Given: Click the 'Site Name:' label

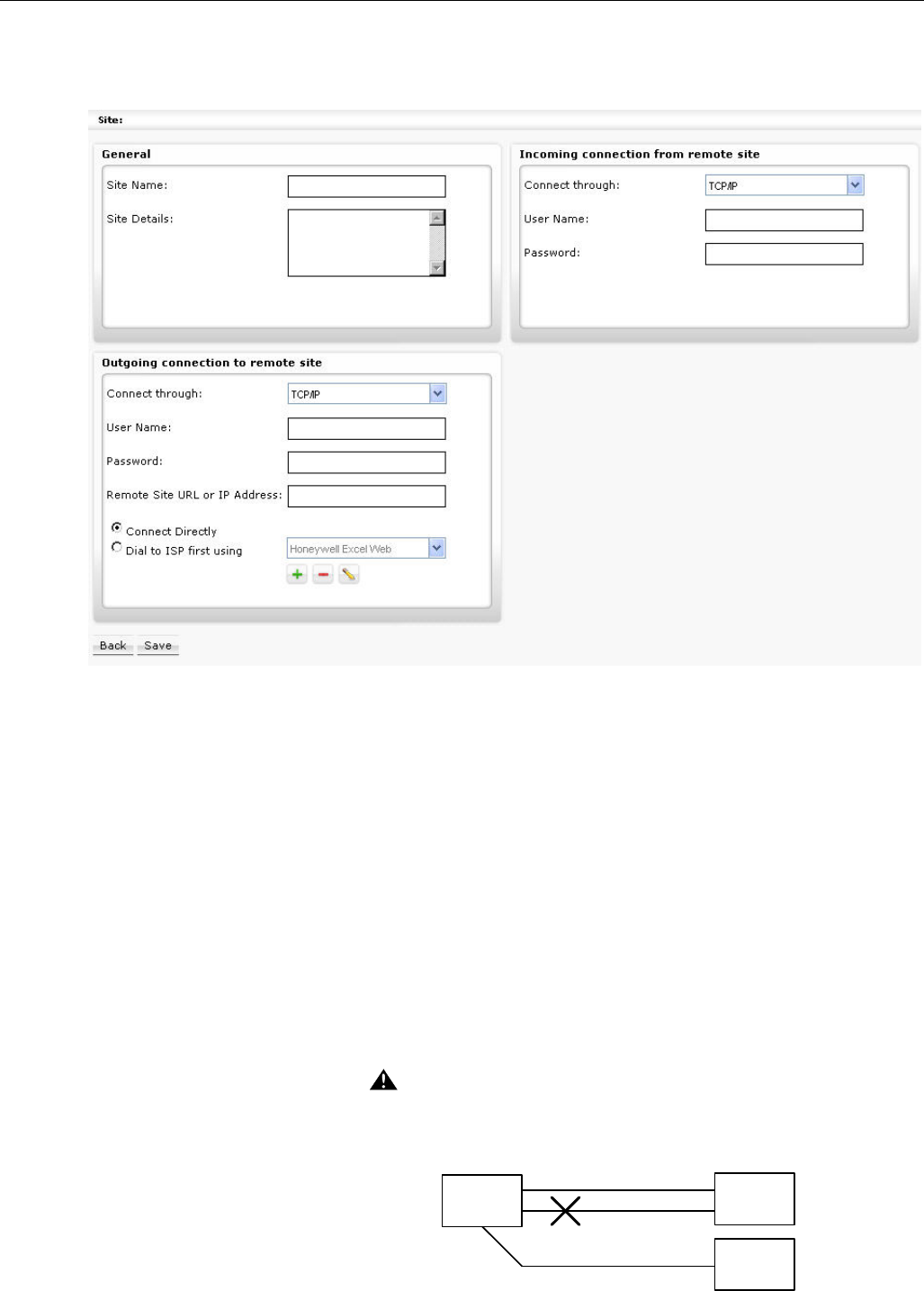Looking at the screenshot, I should pos(138,185).
